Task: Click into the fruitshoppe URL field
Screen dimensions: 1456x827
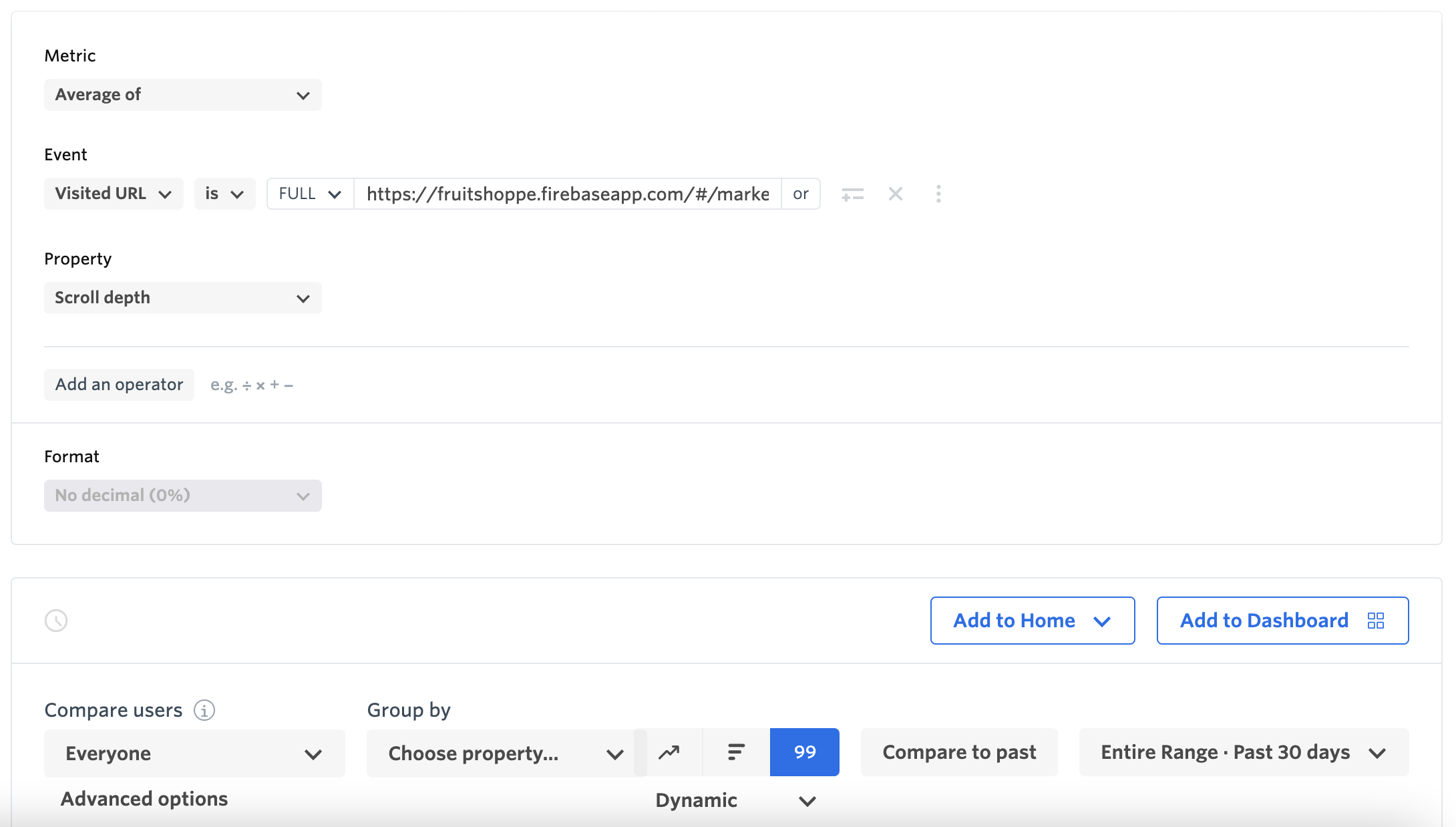Action: (x=567, y=194)
